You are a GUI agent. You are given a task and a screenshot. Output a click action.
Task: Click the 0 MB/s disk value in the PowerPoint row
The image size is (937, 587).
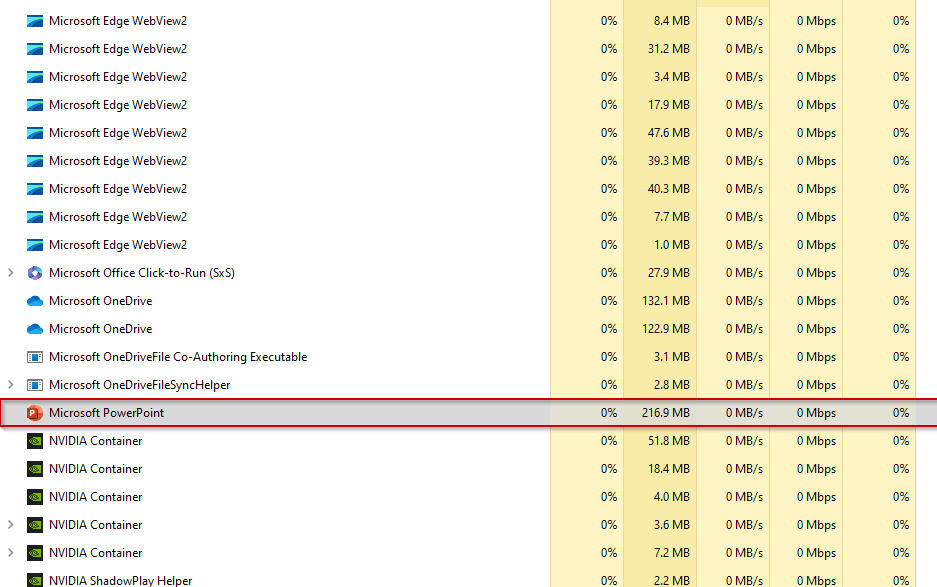click(x=745, y=413)
